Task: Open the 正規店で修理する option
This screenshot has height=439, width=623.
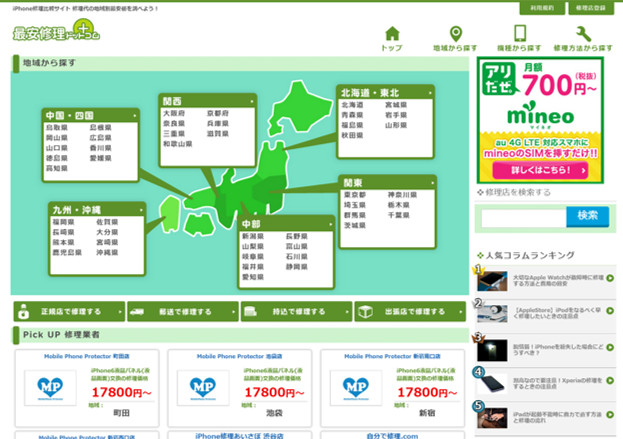Action: click(x=69, y=311)
